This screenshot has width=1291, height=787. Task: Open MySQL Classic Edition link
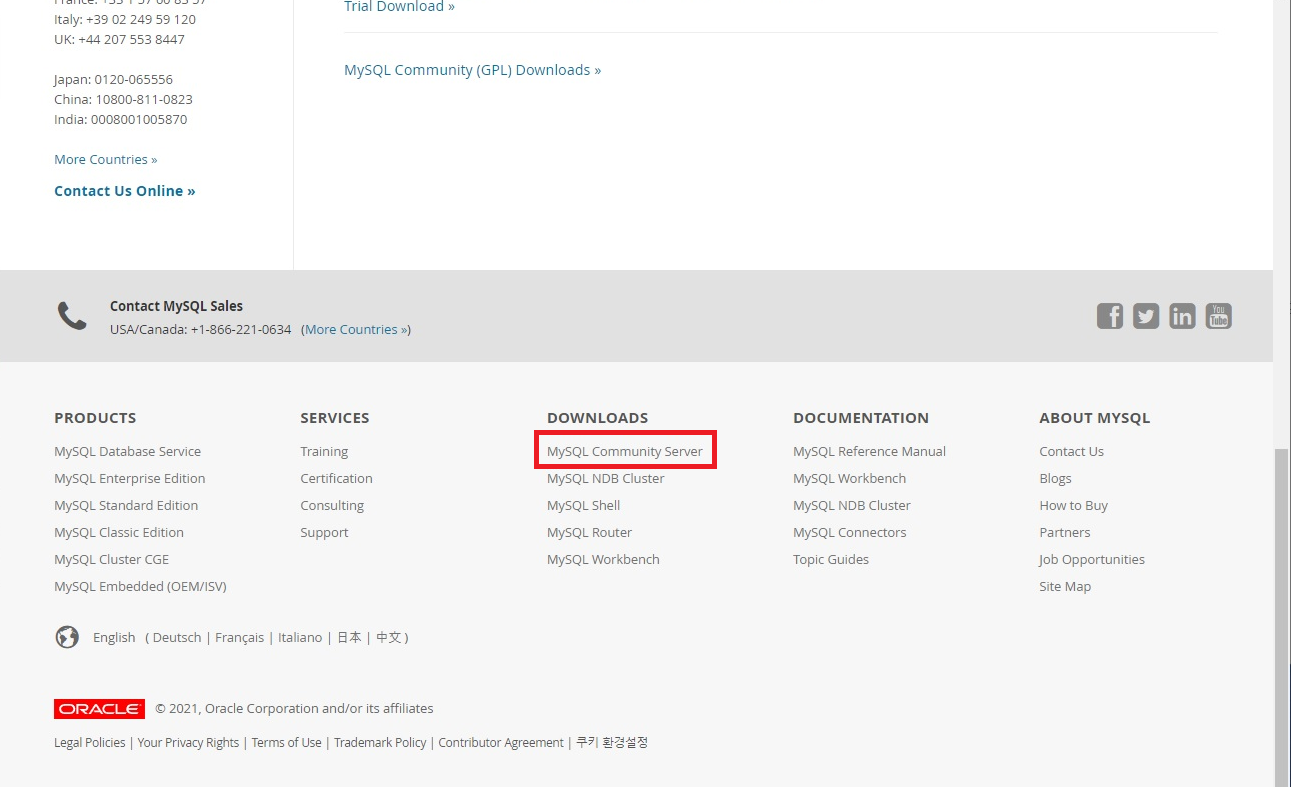(119, 533)
